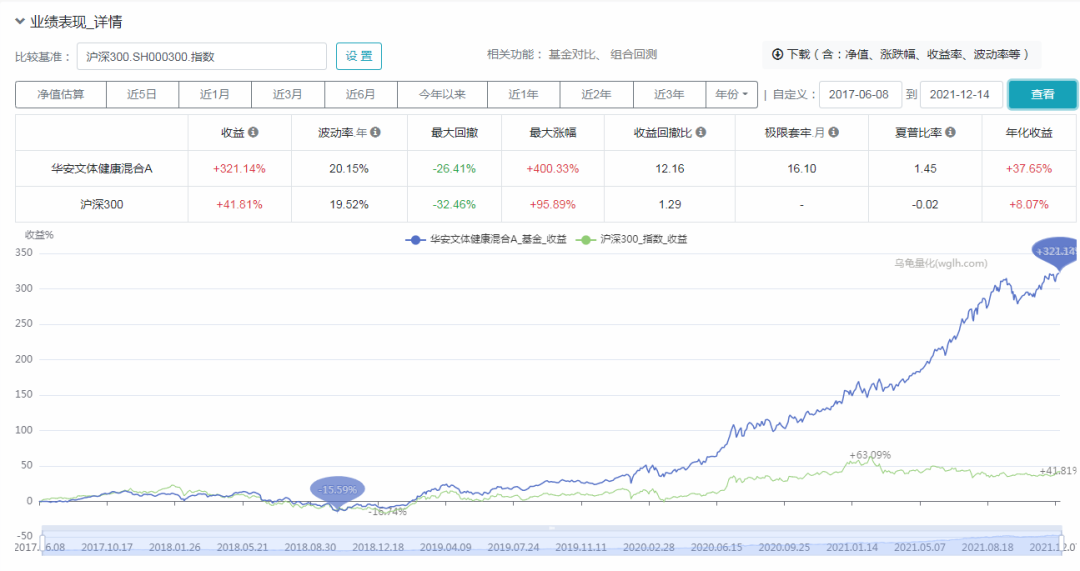Select the 近6月 period tab

(x=361, y=94)
